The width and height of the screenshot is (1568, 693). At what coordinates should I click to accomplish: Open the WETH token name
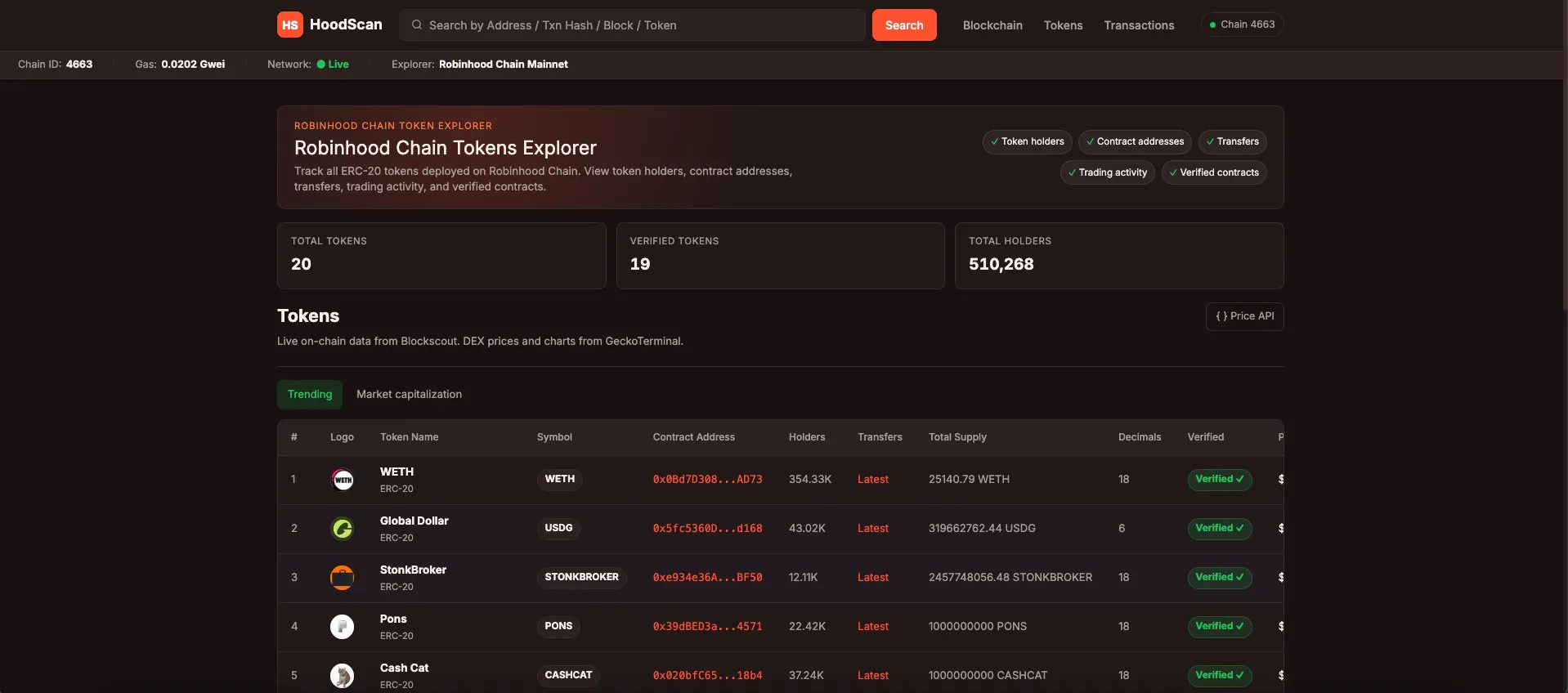pyautogui.click(x=396, y=472)
